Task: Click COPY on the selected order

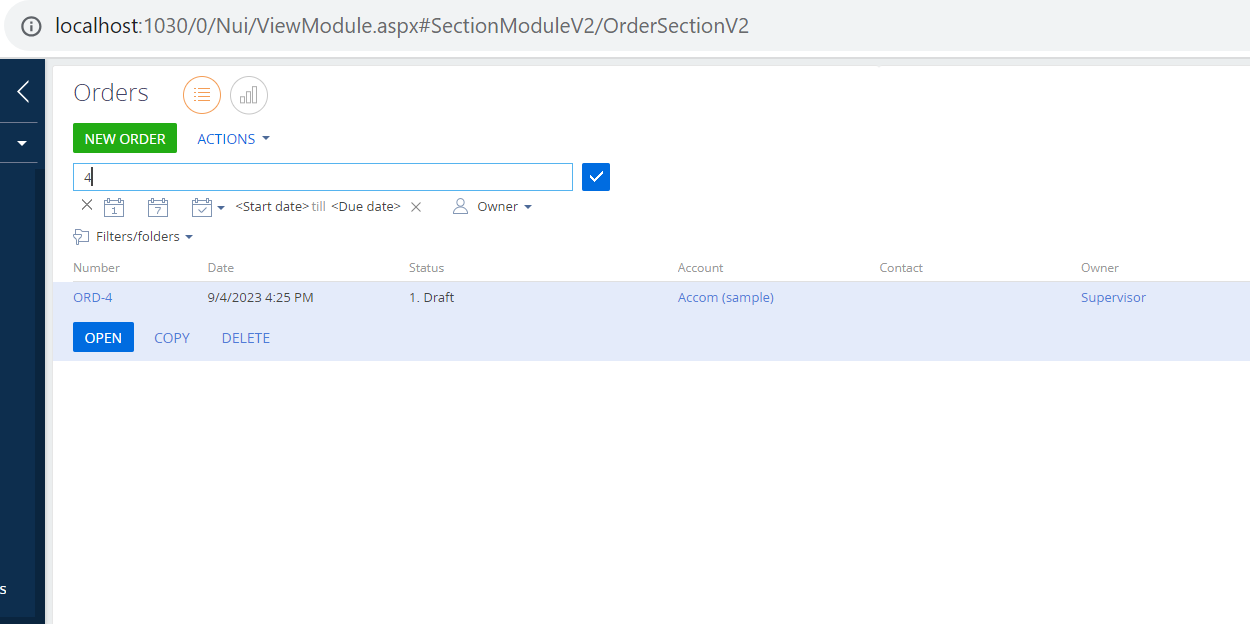Action: pos(171,337)
